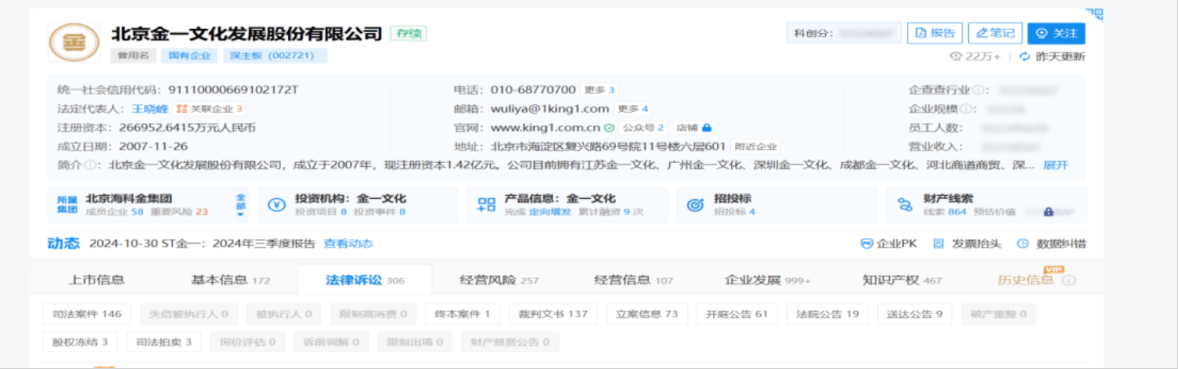Click 数据纠错 data correction
The width and height of the screenshot is (1178, 369).
[x=1051, y=243]
